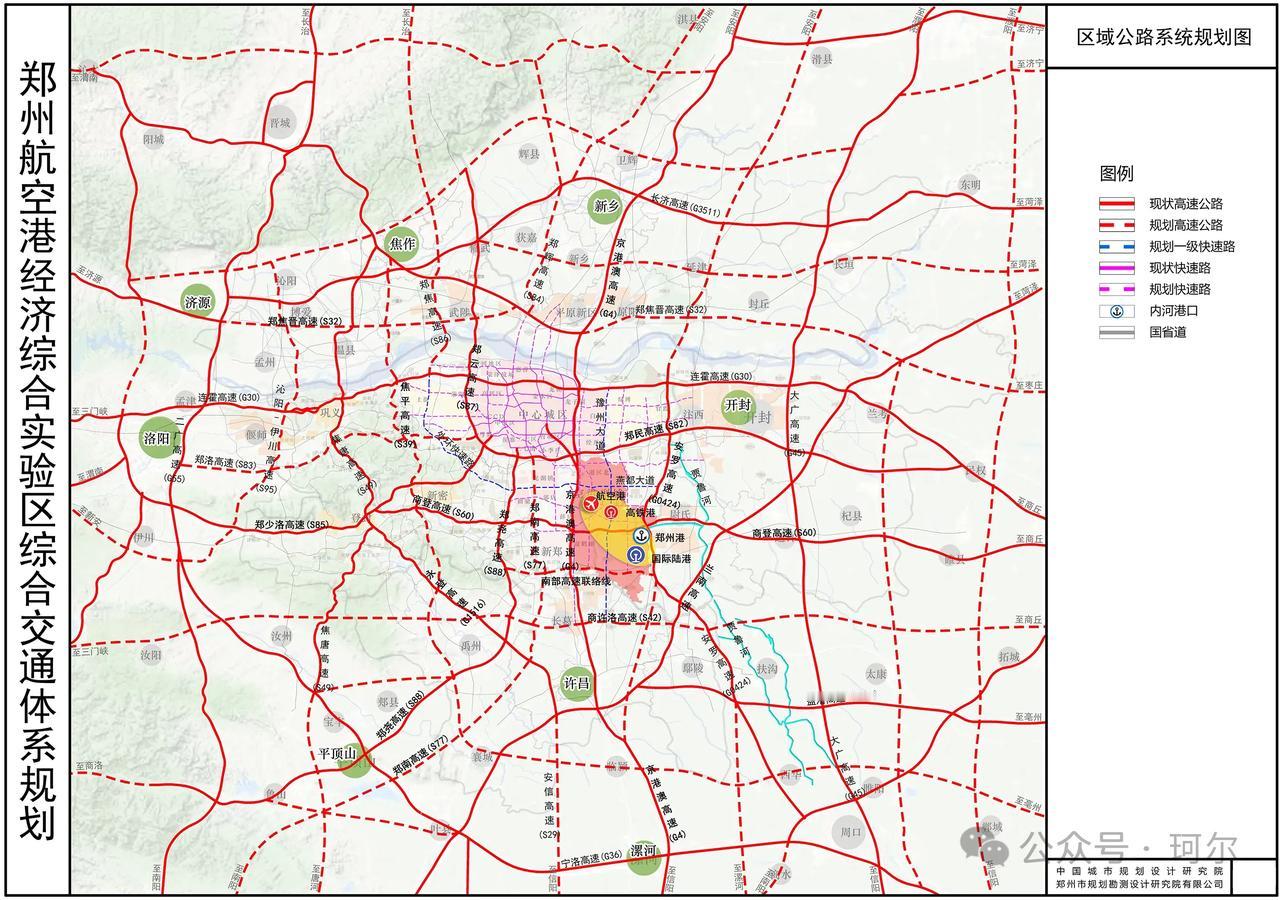Image resolution: width=1280 pixels, height=900 pixels.
Task: Click the legend label 国省道
Action: pyautogui.click(x=1167, y=332)
